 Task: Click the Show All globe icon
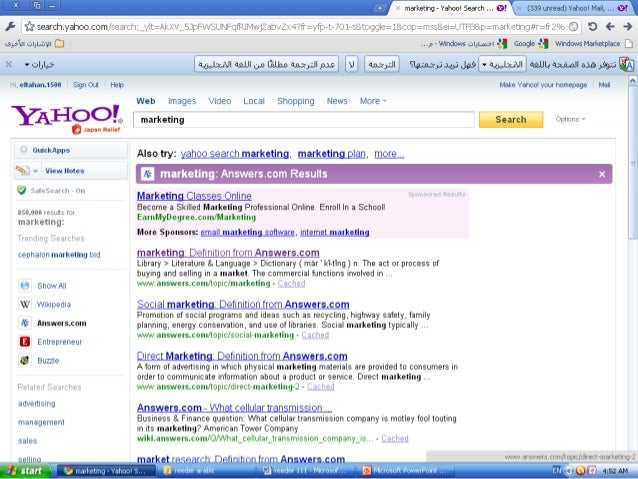tap(25, 285)
